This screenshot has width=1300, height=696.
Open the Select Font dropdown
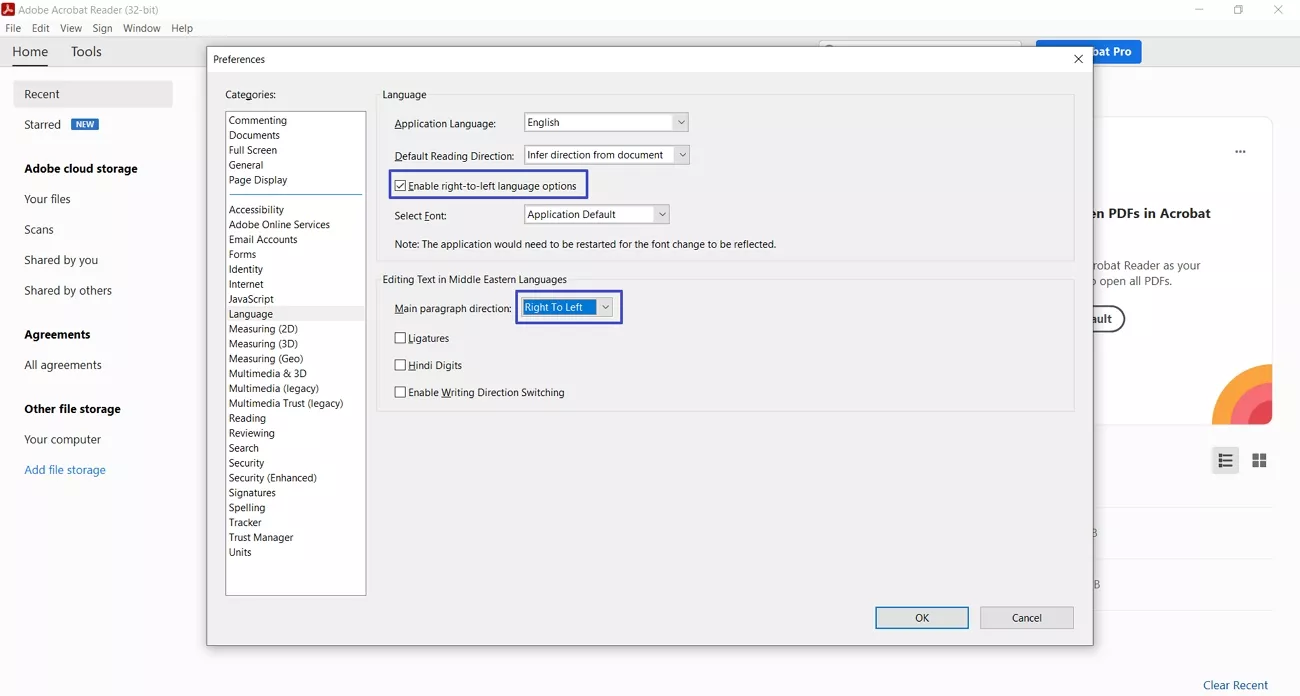[x=661, y=214]
